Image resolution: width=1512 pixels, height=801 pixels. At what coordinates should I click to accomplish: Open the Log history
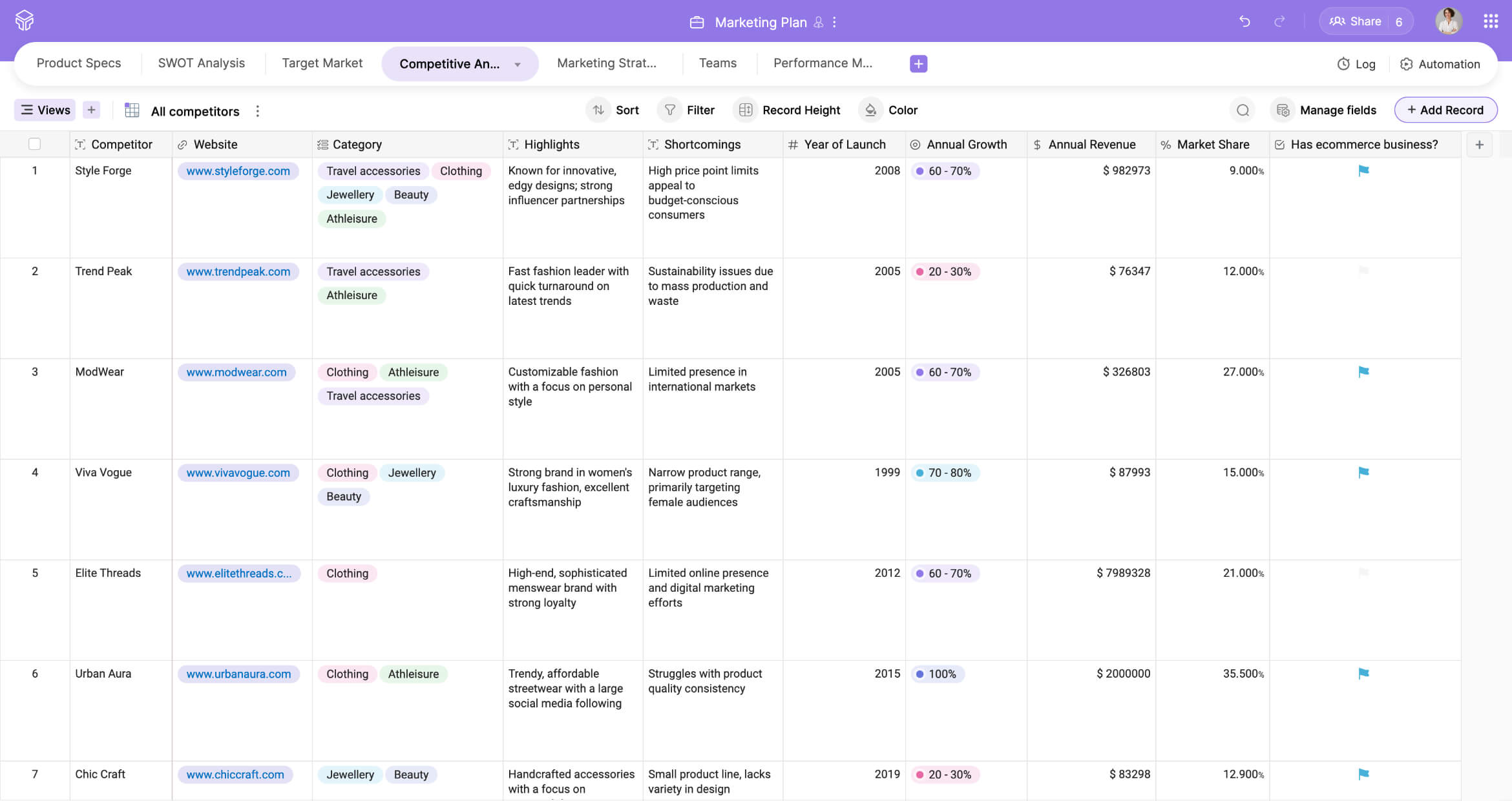[x=1356, y=64]
